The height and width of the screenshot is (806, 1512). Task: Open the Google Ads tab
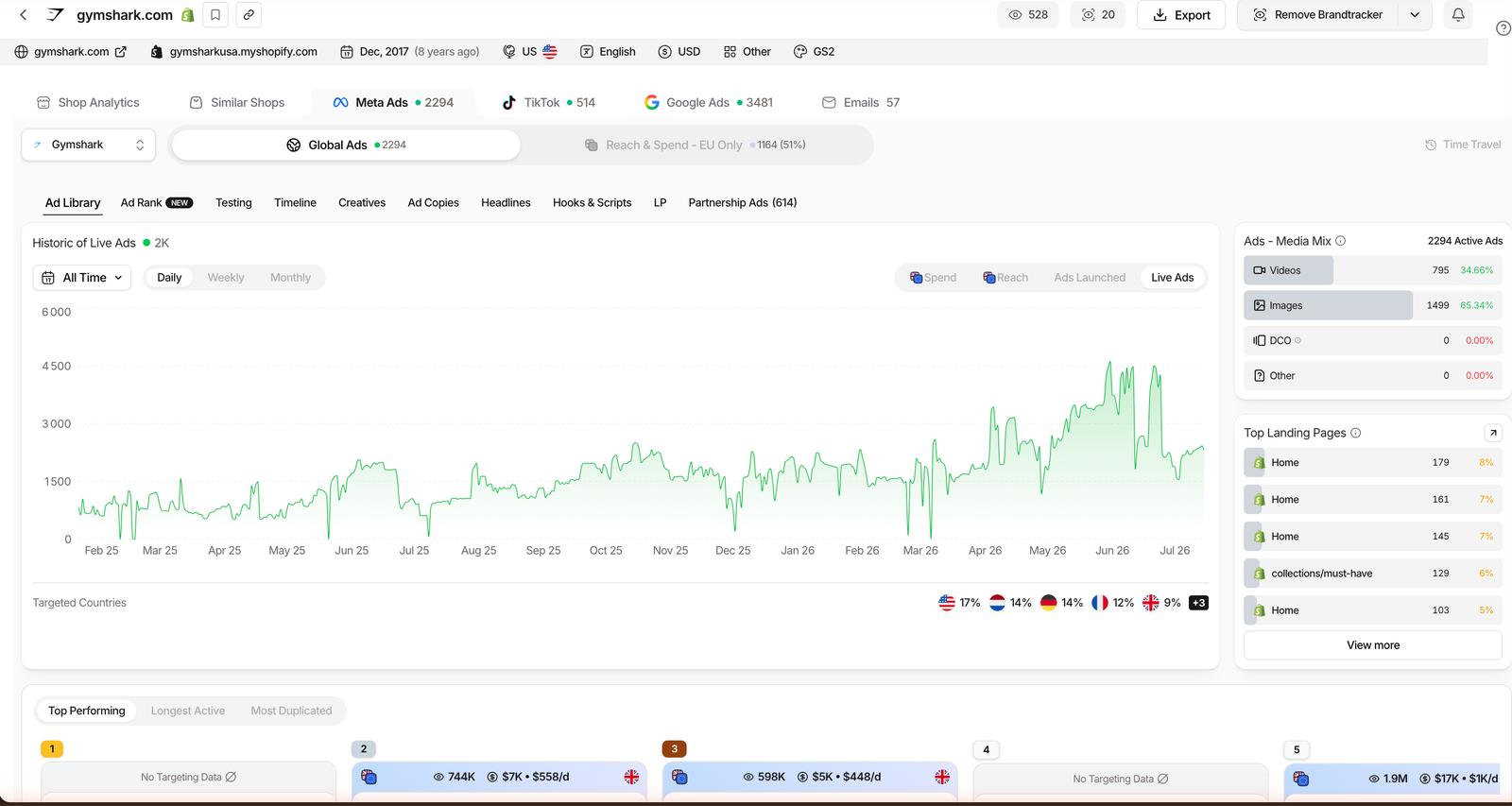708,102
